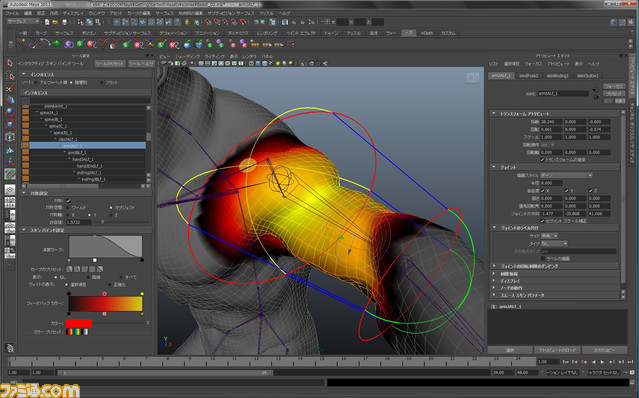
Task: Select the オブジェクト symmetry space radio
Action: (110, 208)
